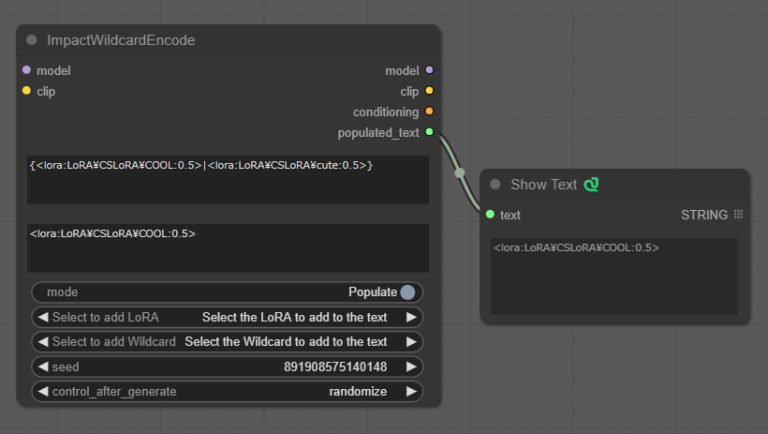Click the green populated_text output port
The width and height of the screenshot is (768, 434).
coord(429,132)
